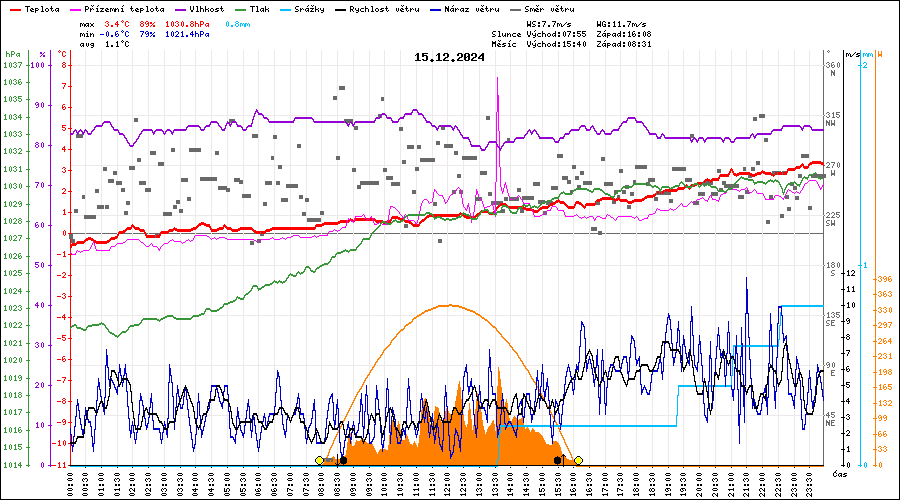Viewport: 900px width, 500px height.
Task: Click the black dot marker near 15:30
Action: (557, 460)
